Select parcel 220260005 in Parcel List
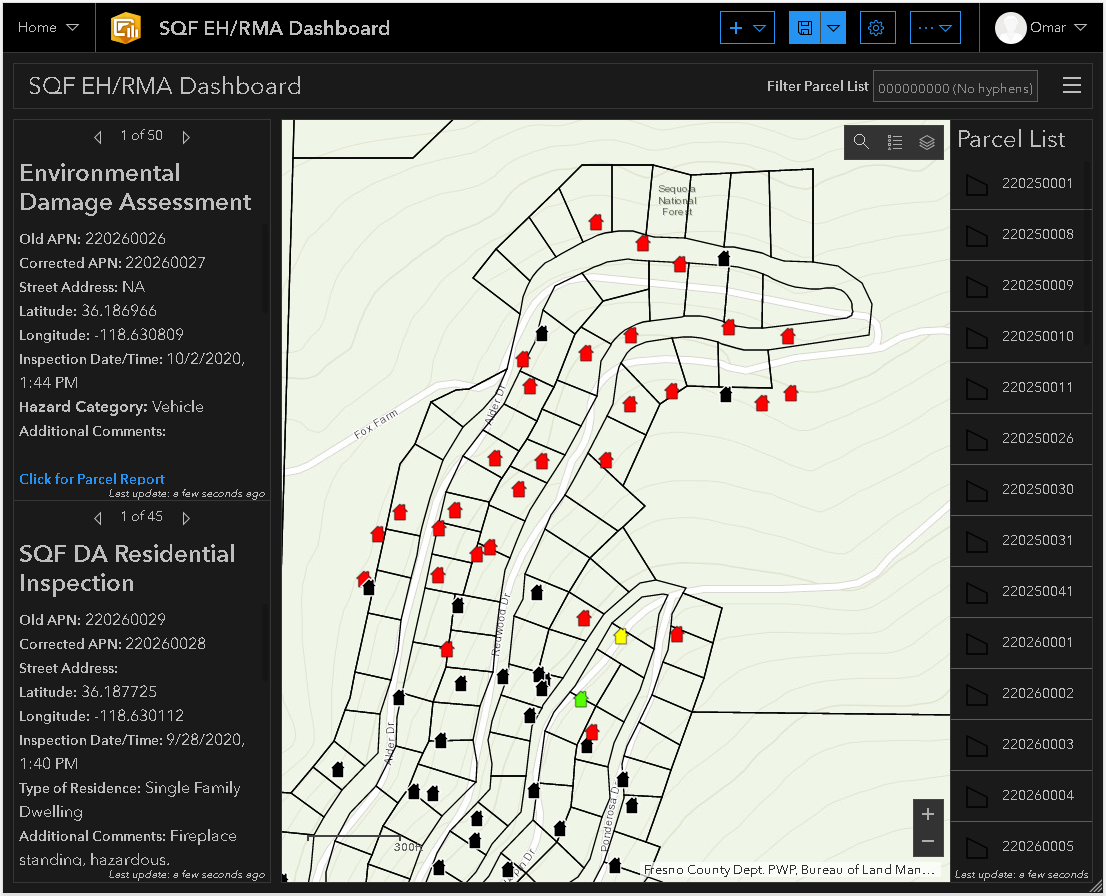 click(x=1021, y=847)
